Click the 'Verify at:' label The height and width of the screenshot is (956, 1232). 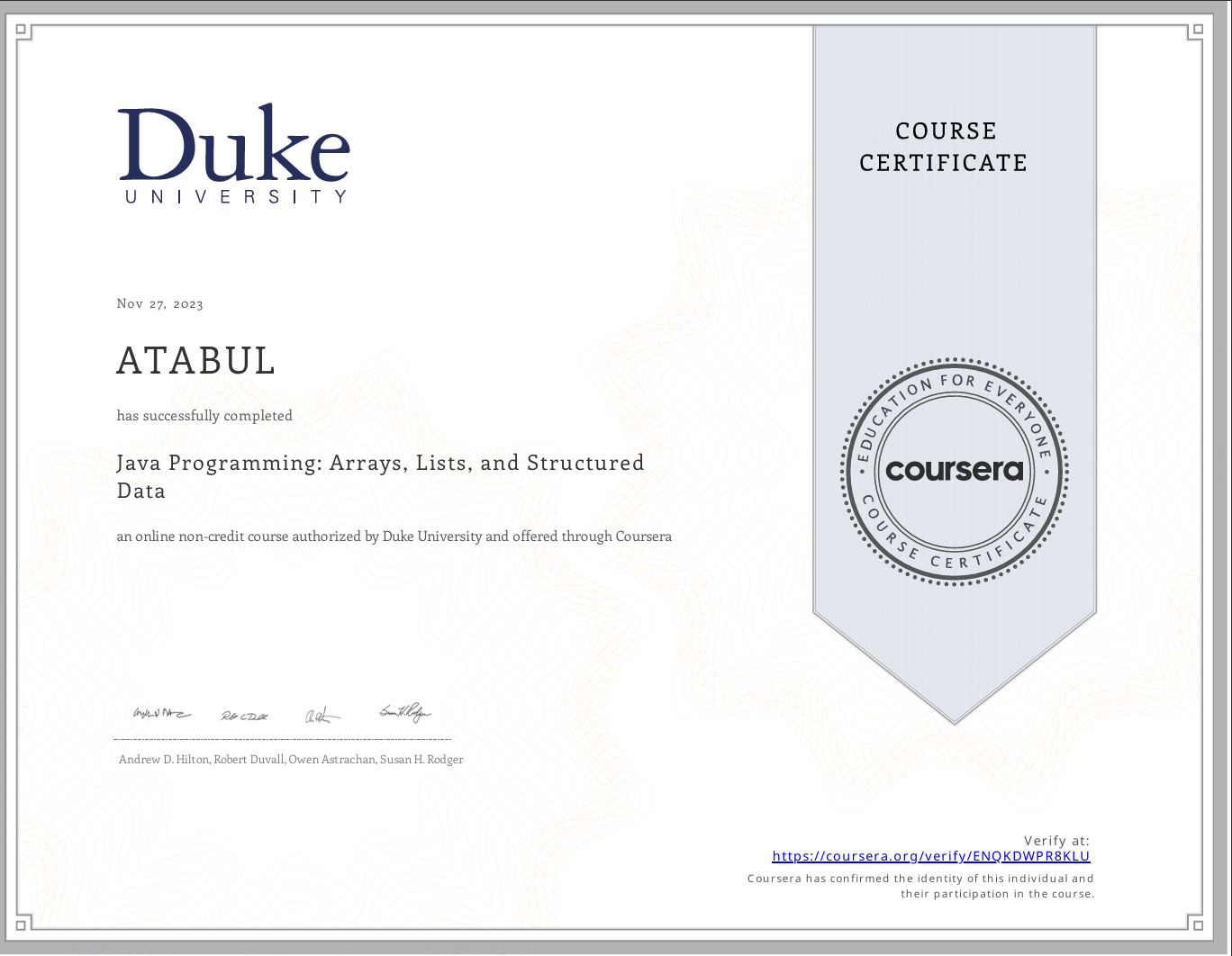[1057, 841]
